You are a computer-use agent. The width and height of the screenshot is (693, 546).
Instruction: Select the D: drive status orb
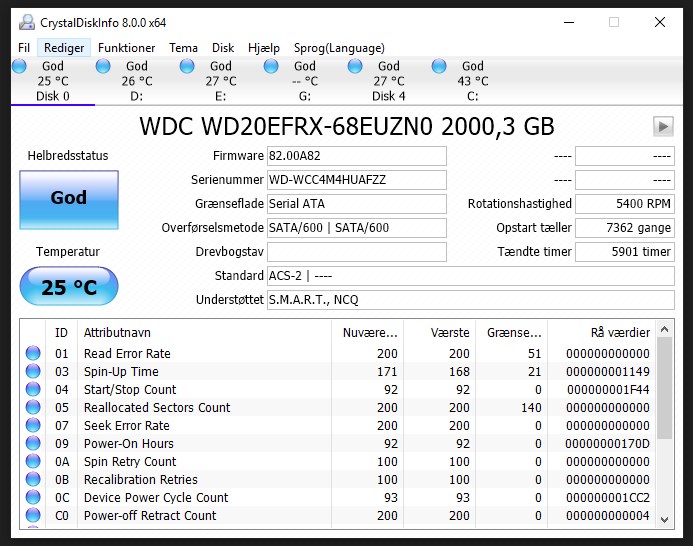pyautogui.click(x=103, y=66)
